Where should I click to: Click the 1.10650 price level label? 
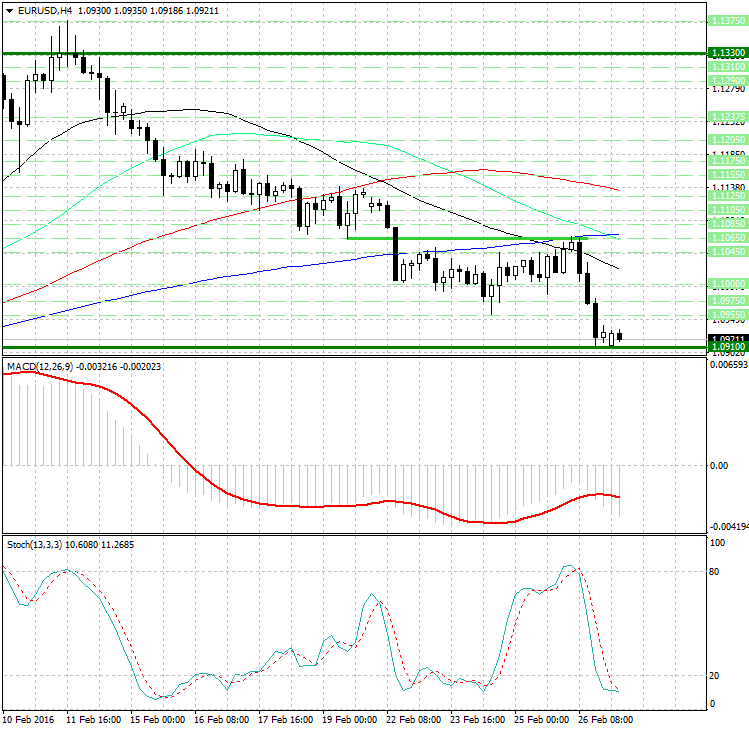(x=728, y=237)
